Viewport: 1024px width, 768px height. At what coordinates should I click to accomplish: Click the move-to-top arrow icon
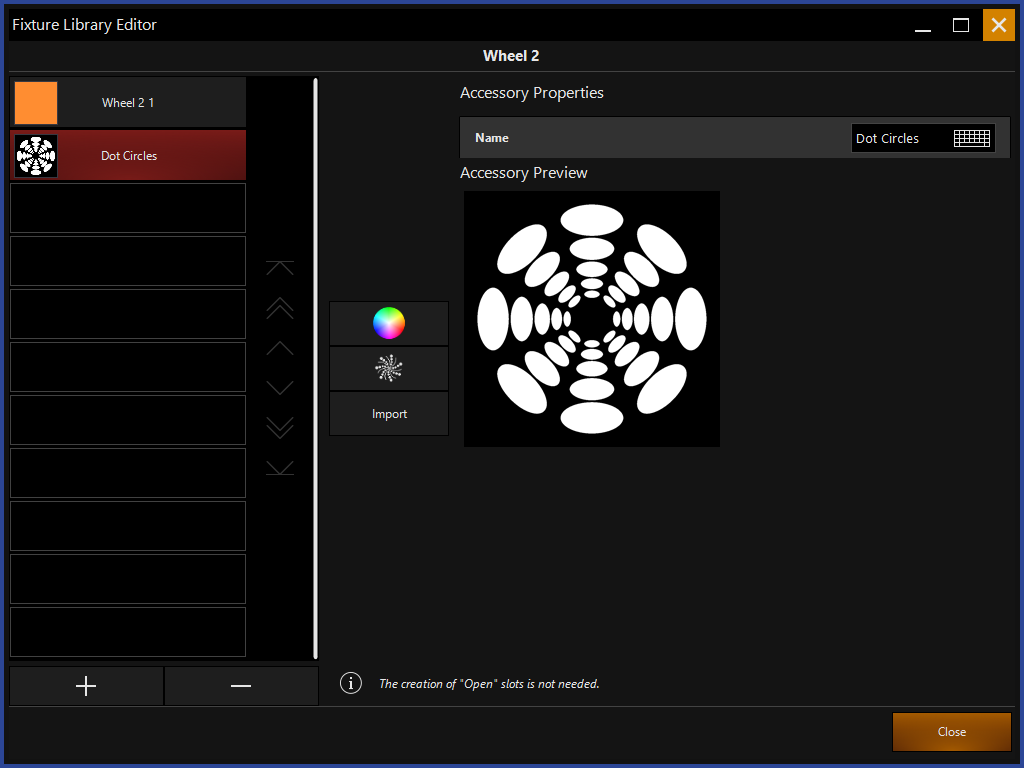pyautogui.click(x=280, y=268)
